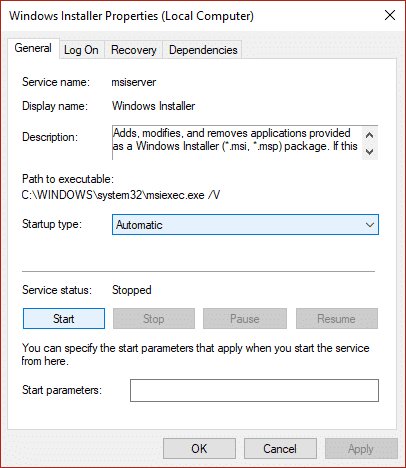Viewport: 406px width, 468px height.
Task: Click the Pause service button
Action: coord(245,319)
